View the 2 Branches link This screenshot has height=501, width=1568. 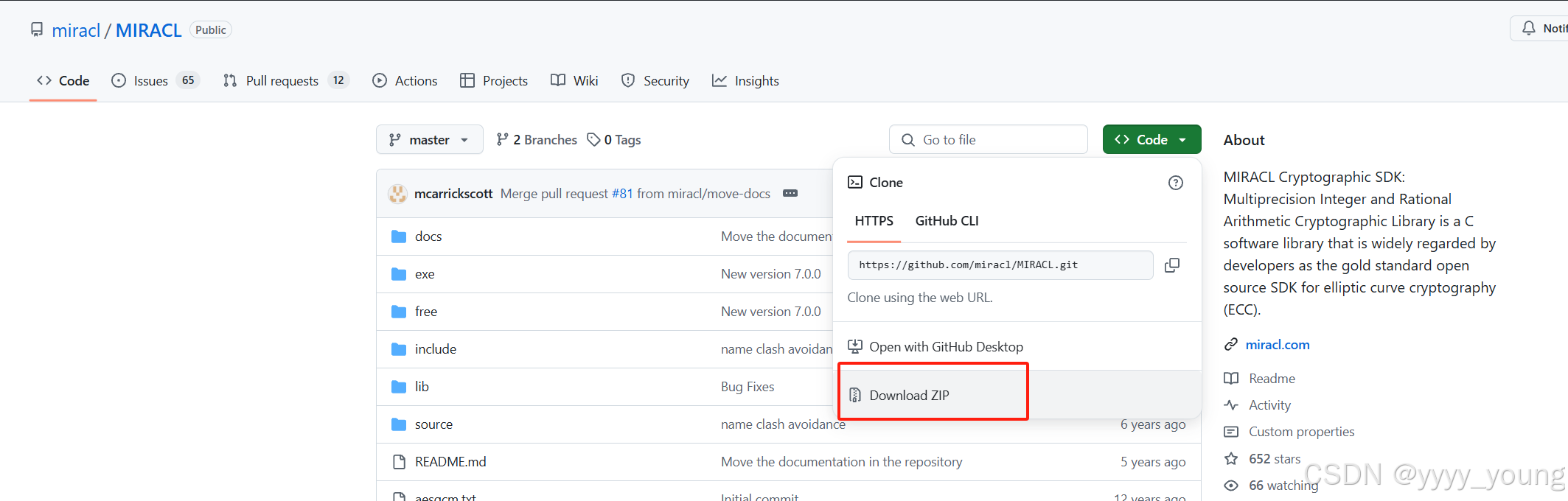(x=537, y=139)
